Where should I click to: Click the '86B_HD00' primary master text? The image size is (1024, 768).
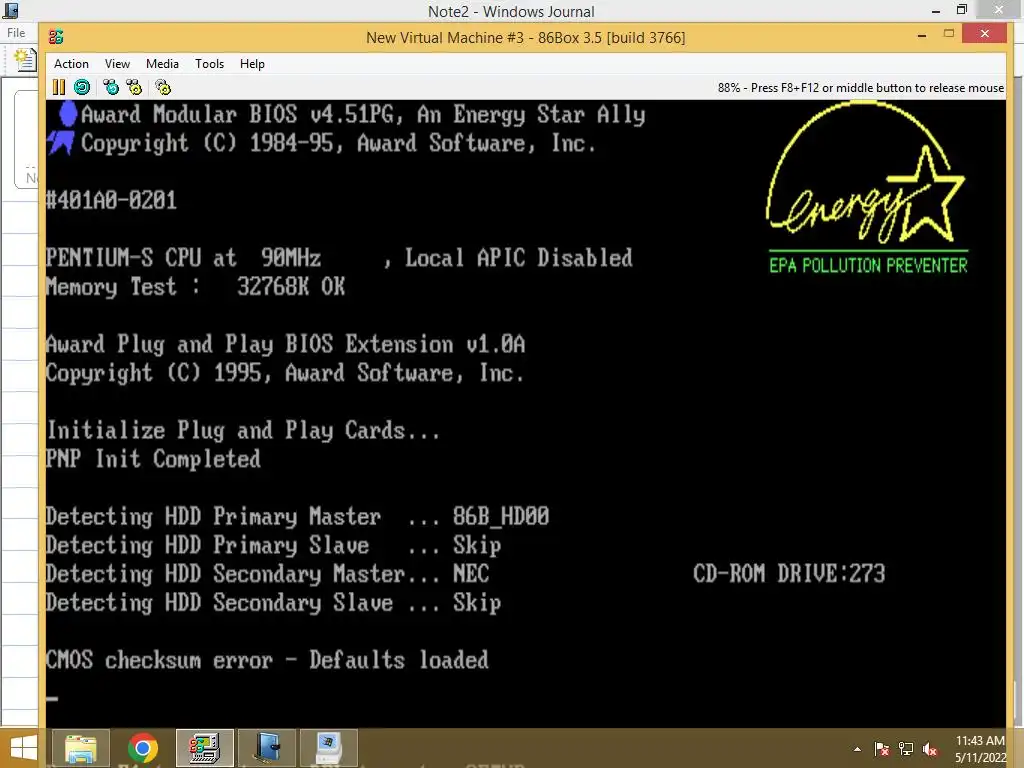501,516
